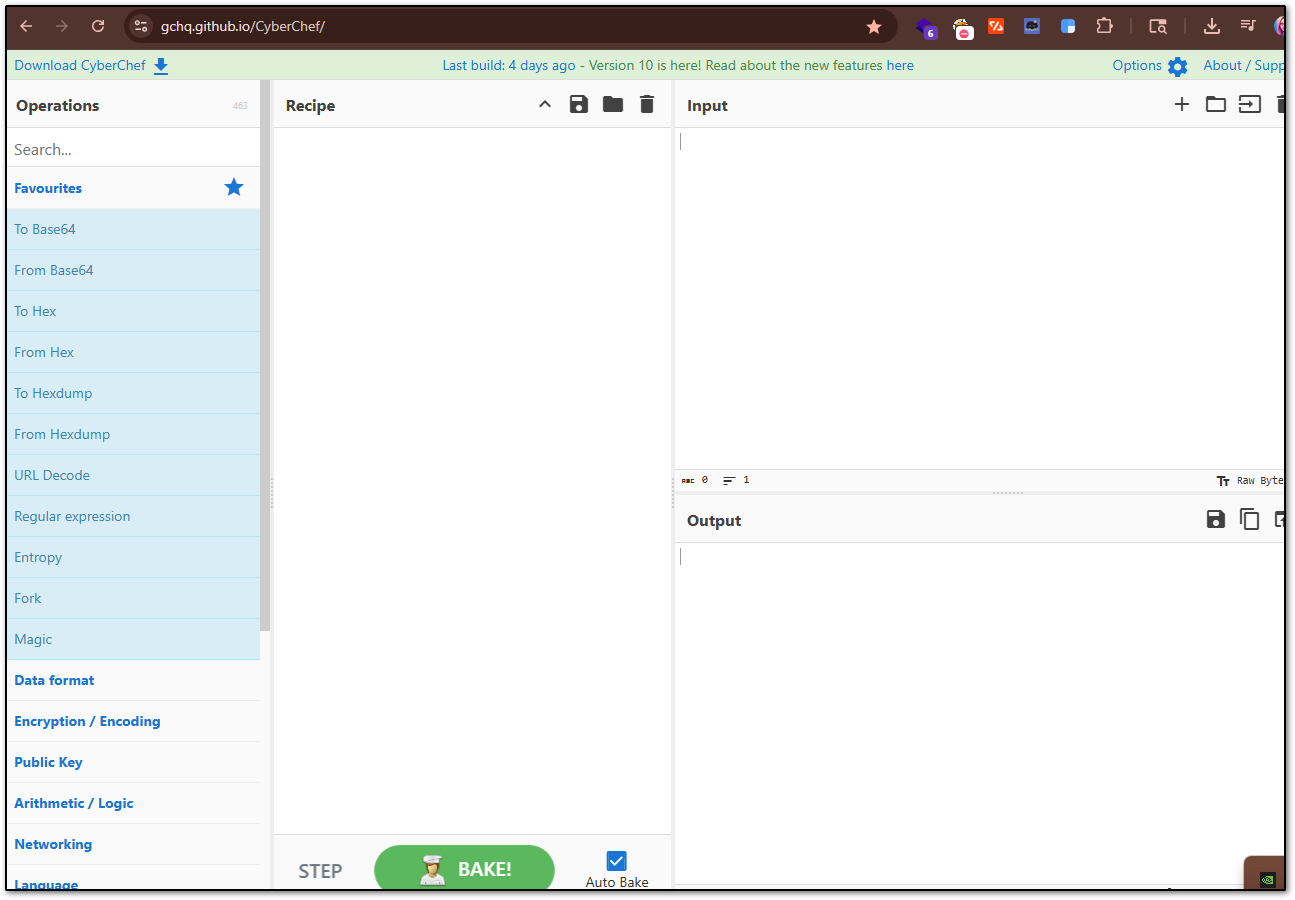
Task: Click the purple extension icon with badge 6
Action: tap(926, 28)
